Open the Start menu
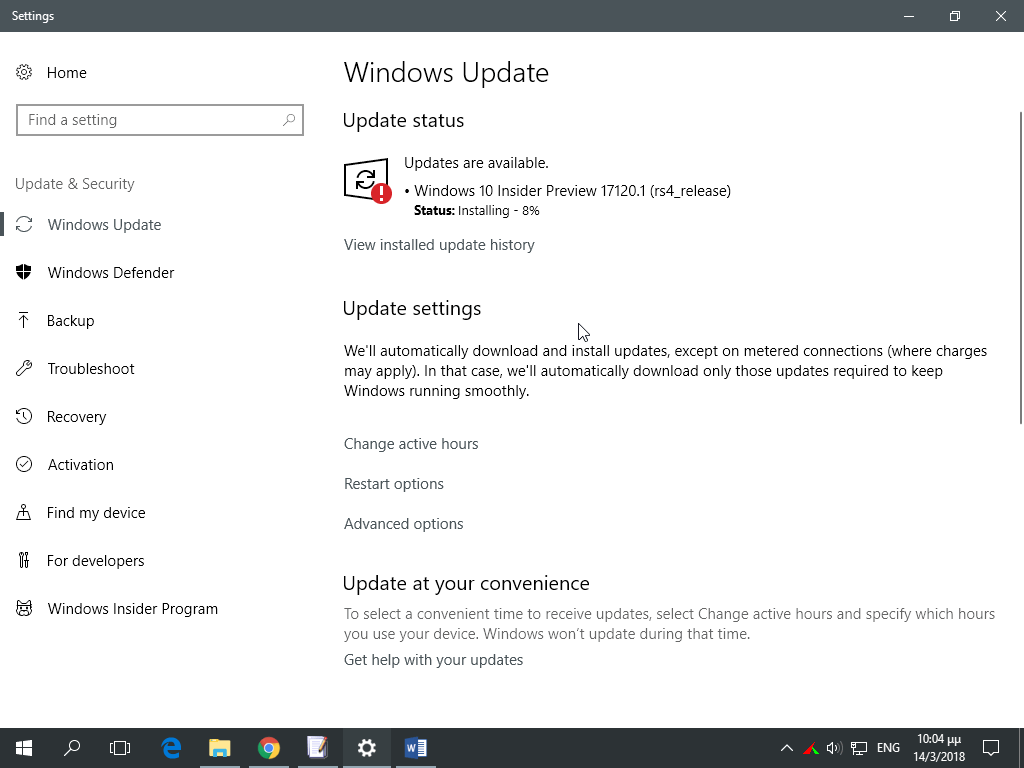Image resolution: width=1024 pixels, height=768 pixels. pos(24,748)
